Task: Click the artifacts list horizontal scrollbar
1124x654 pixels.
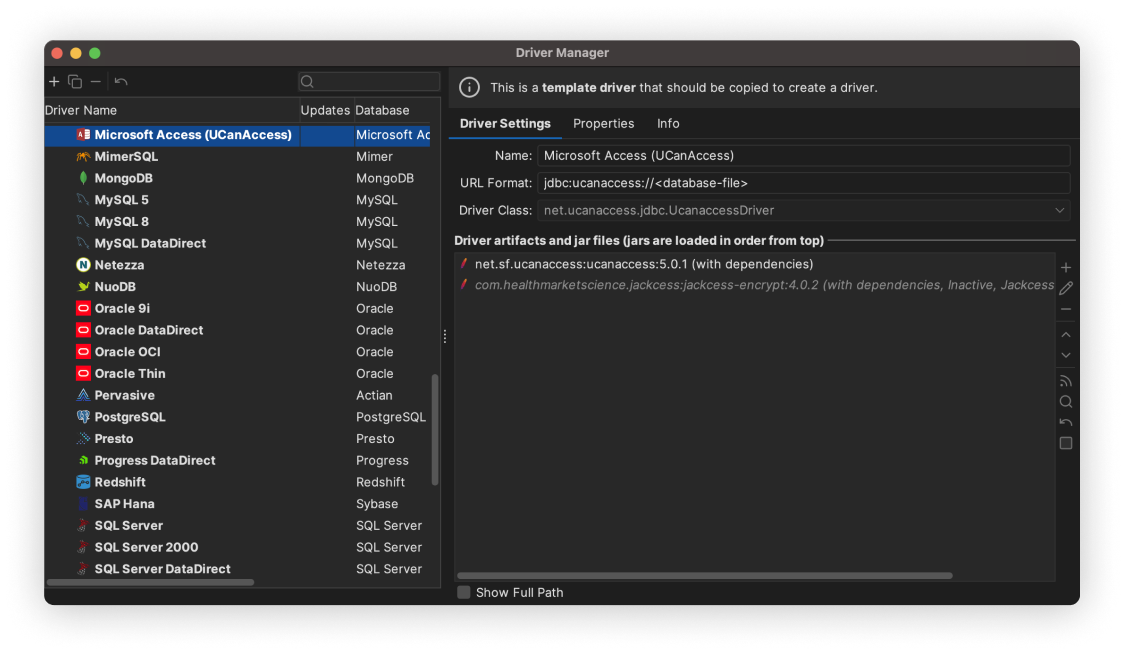Action: tap(705, 576)
